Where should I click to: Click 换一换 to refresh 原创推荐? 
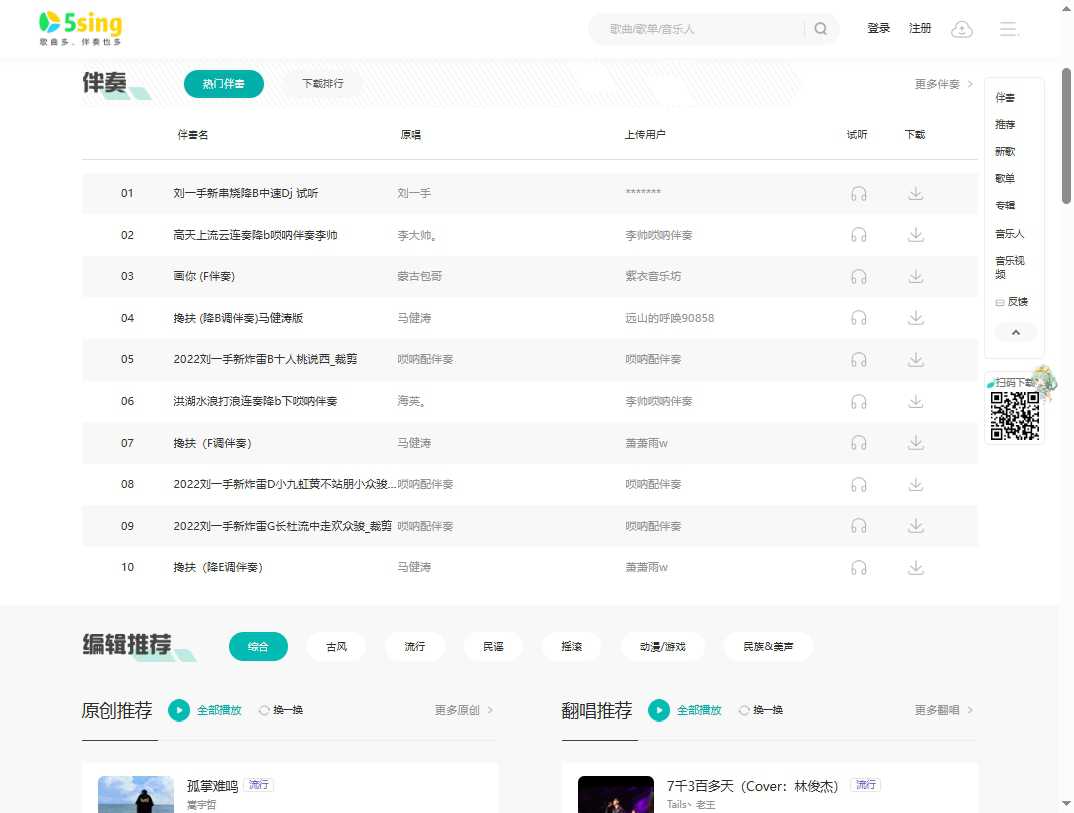click(281, 710)
